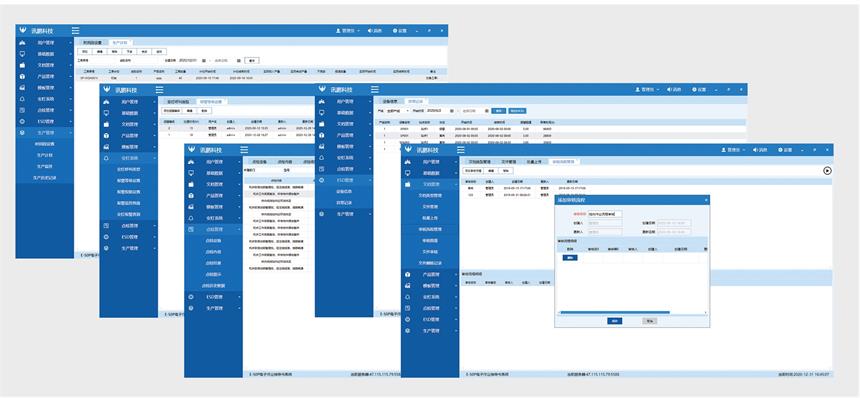Open the 产线 dropdown in the ESD records window
The height and width of the screenshot is (398, 860).
click(x=398, y=111)
